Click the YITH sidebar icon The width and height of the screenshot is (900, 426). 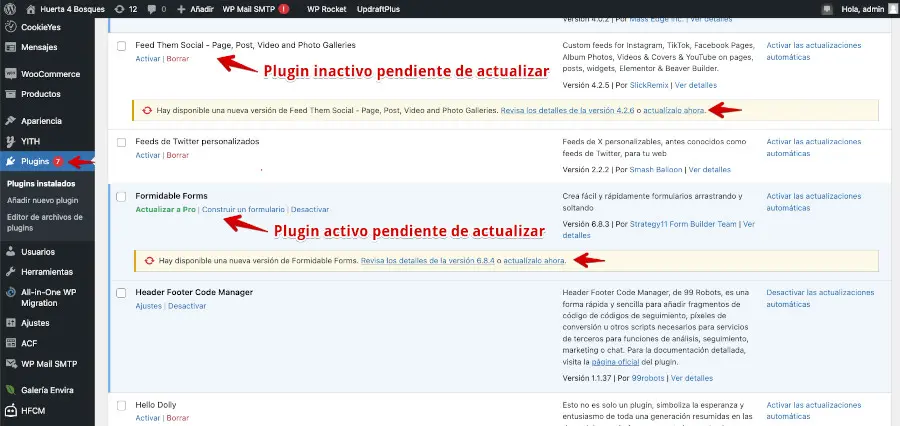[10, 141]
